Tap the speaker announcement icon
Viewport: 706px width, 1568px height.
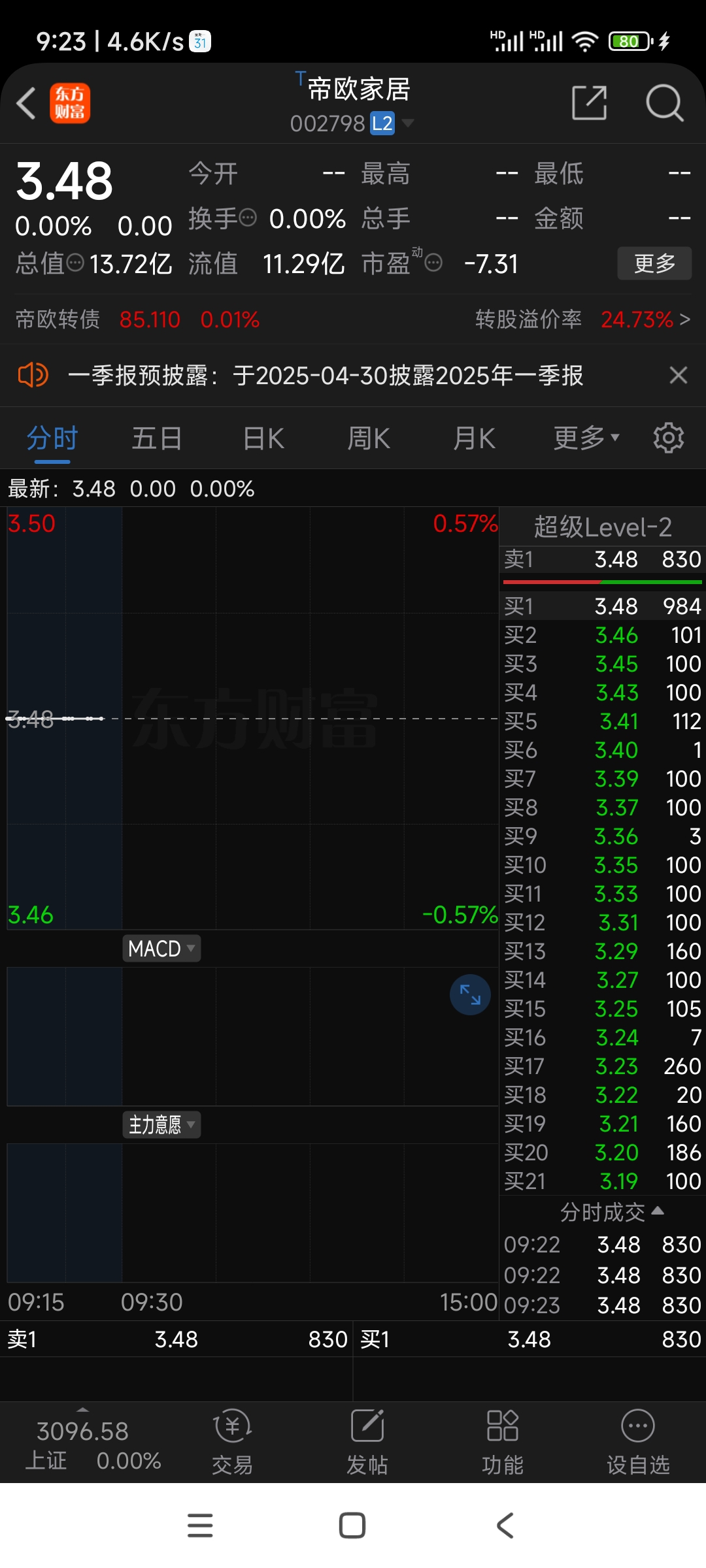[32, 376]
